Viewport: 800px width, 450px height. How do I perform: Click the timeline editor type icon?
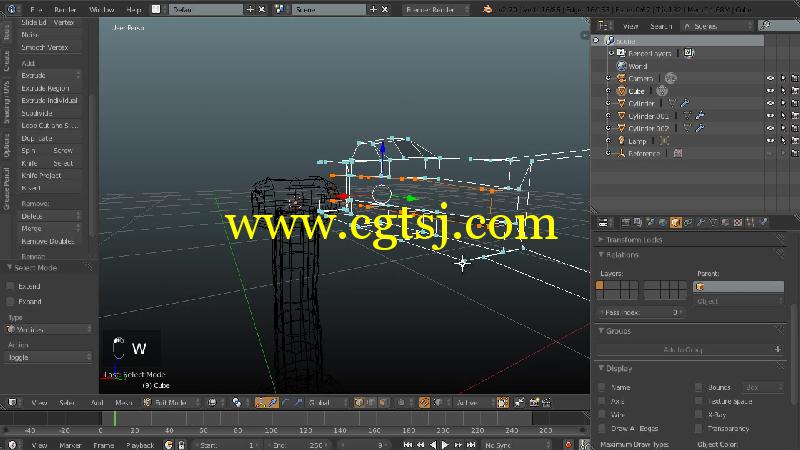pos(12,445)
